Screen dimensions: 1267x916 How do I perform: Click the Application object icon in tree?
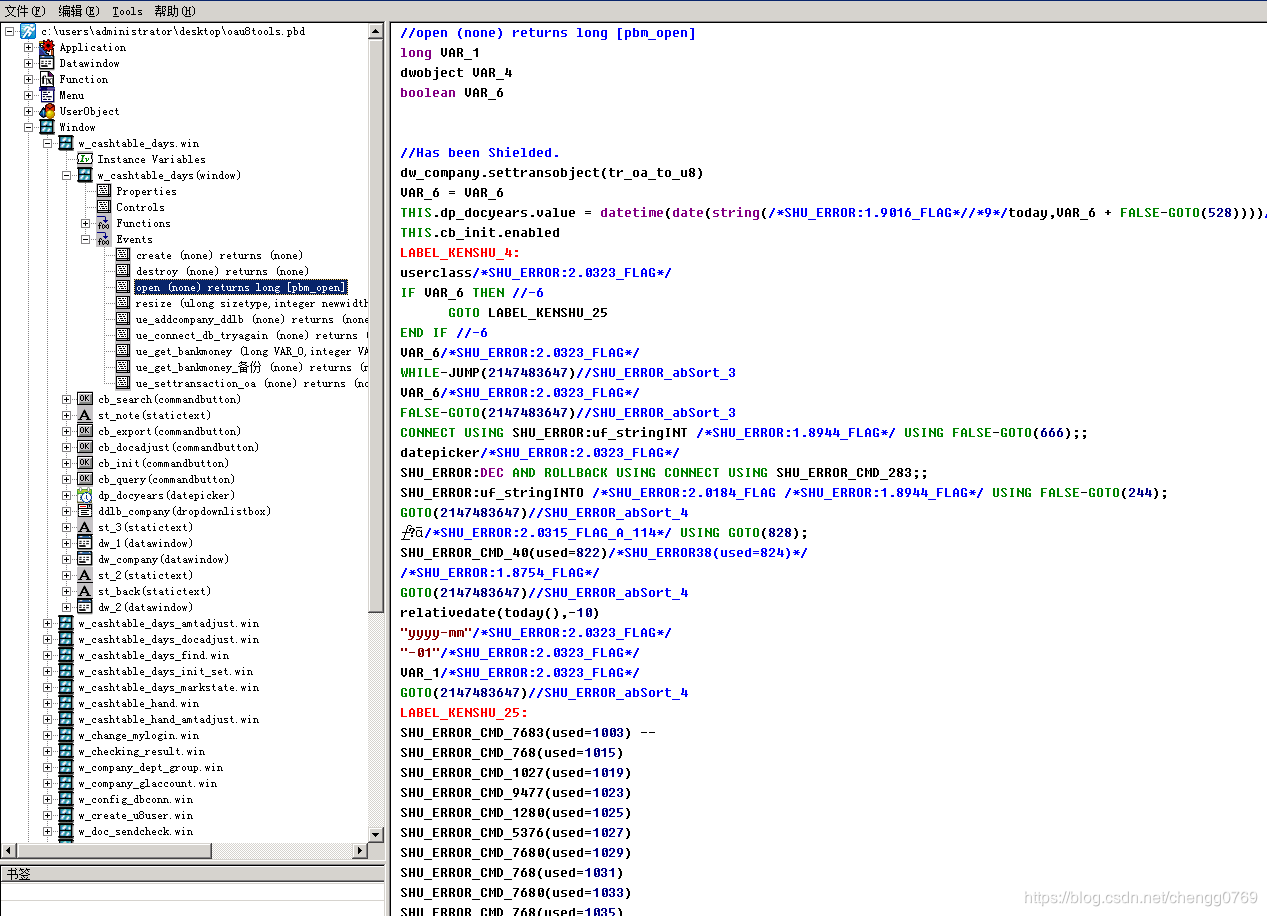coord(47,47)
